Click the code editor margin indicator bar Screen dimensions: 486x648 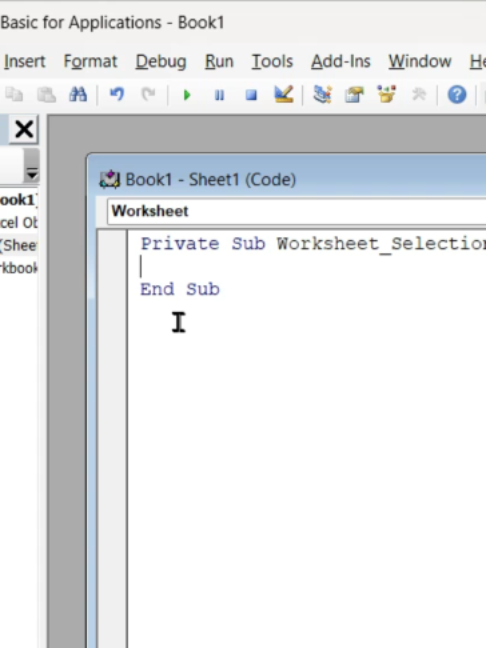[x=112, y=439]
